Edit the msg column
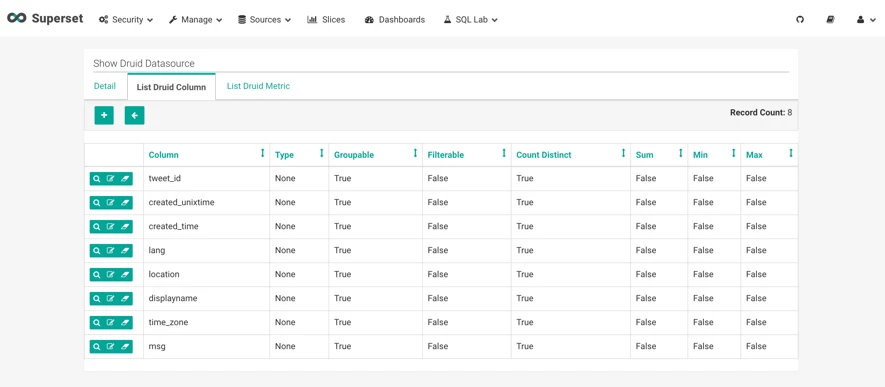This screenshot has width=885, height=387. click(111, 346)
